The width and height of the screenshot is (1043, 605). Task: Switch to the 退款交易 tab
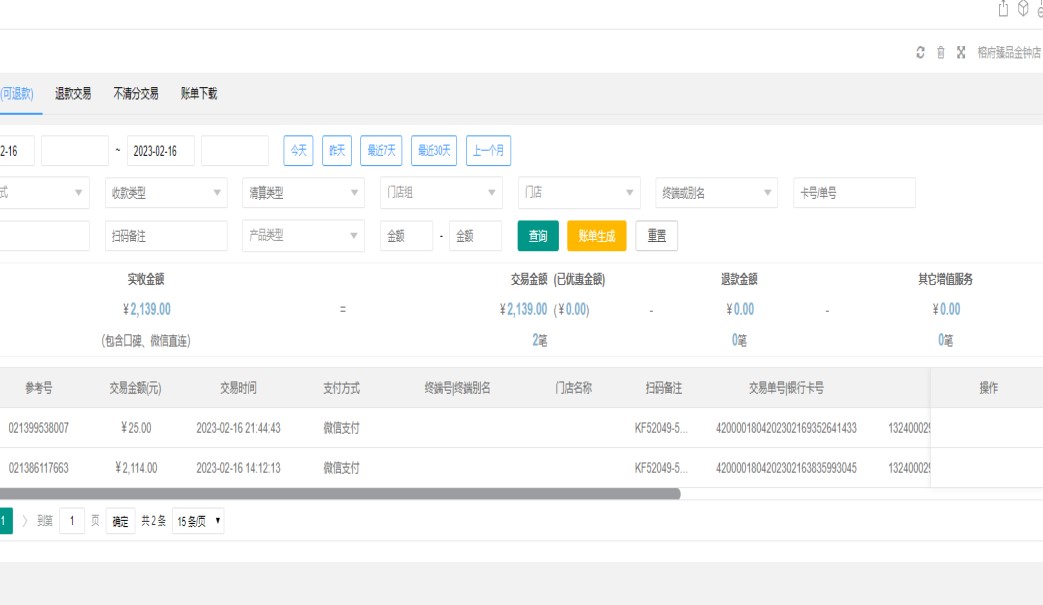click(73, 94)
